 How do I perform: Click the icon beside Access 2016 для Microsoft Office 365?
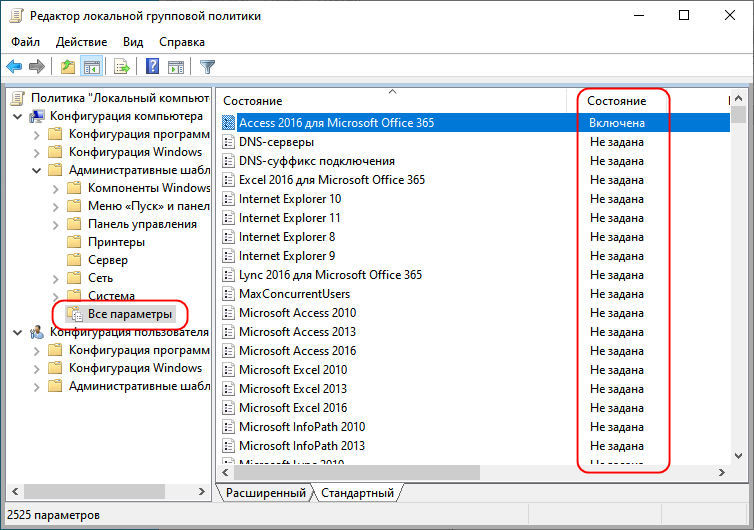tap(228, 123)
